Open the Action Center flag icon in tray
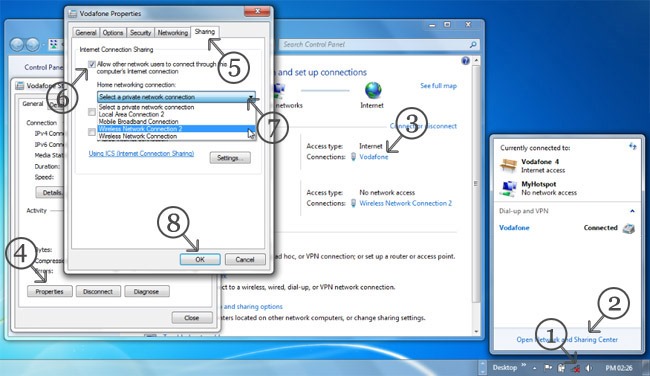The width and height of the screenshot is (650, 376). 548,368
